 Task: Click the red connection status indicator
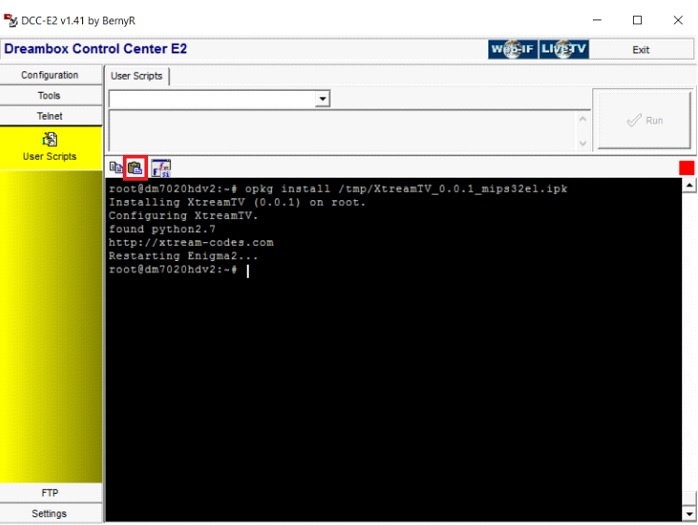point(686,167)
